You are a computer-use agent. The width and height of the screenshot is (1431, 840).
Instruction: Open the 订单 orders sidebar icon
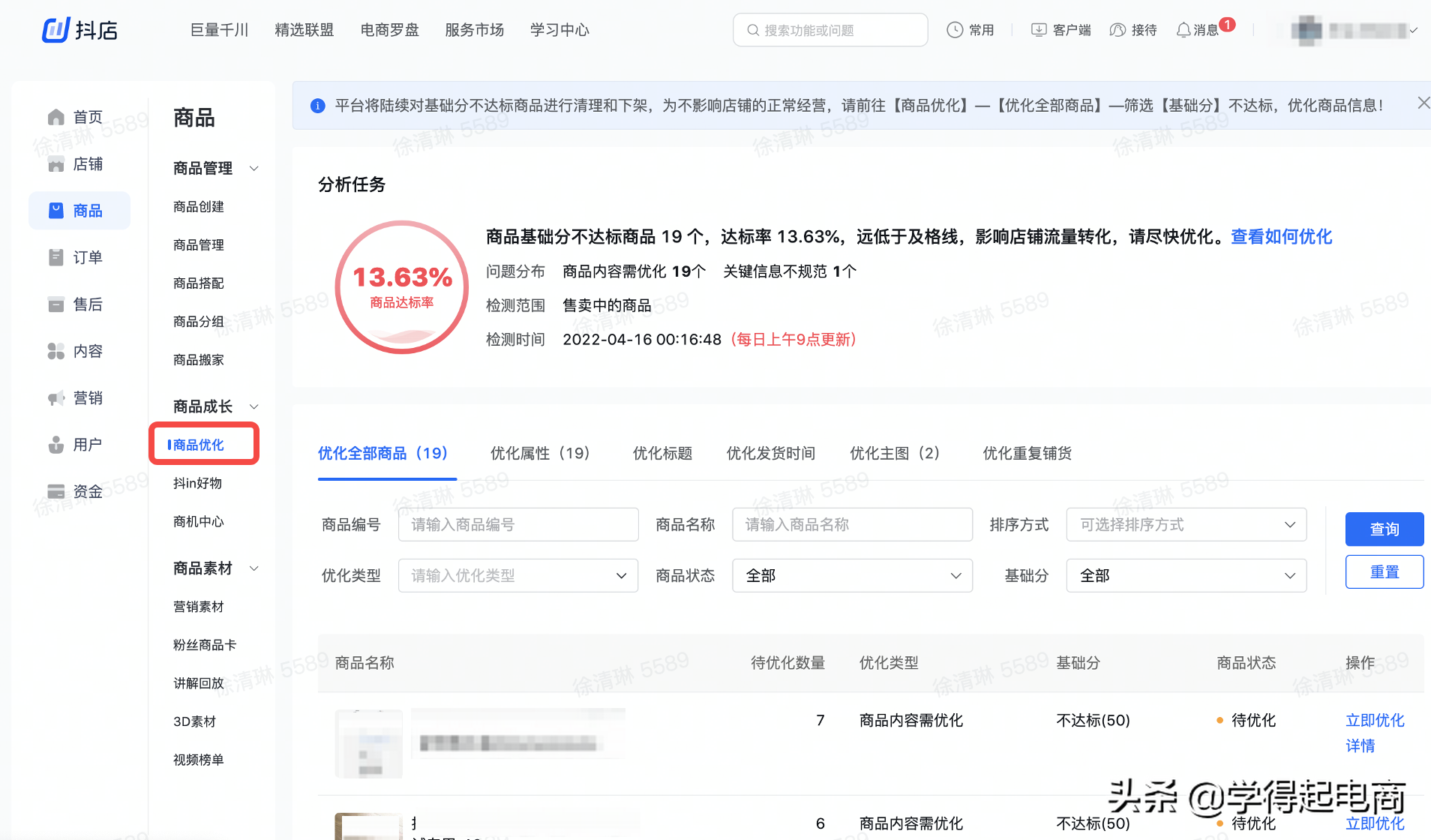pyautogui.click(x=56, y=257)
